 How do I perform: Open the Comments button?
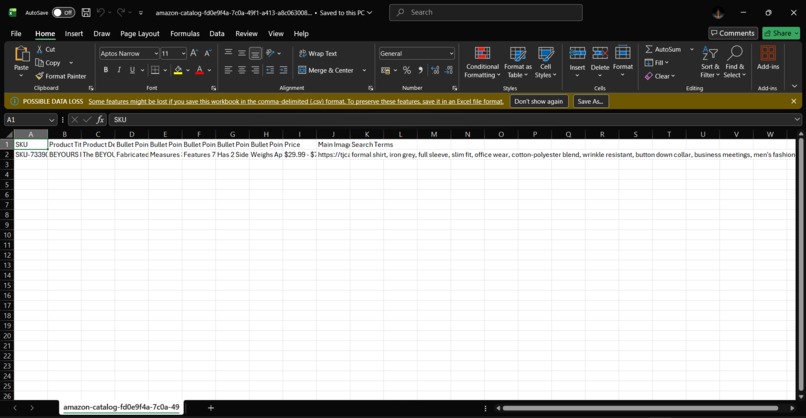coord(733,33)
